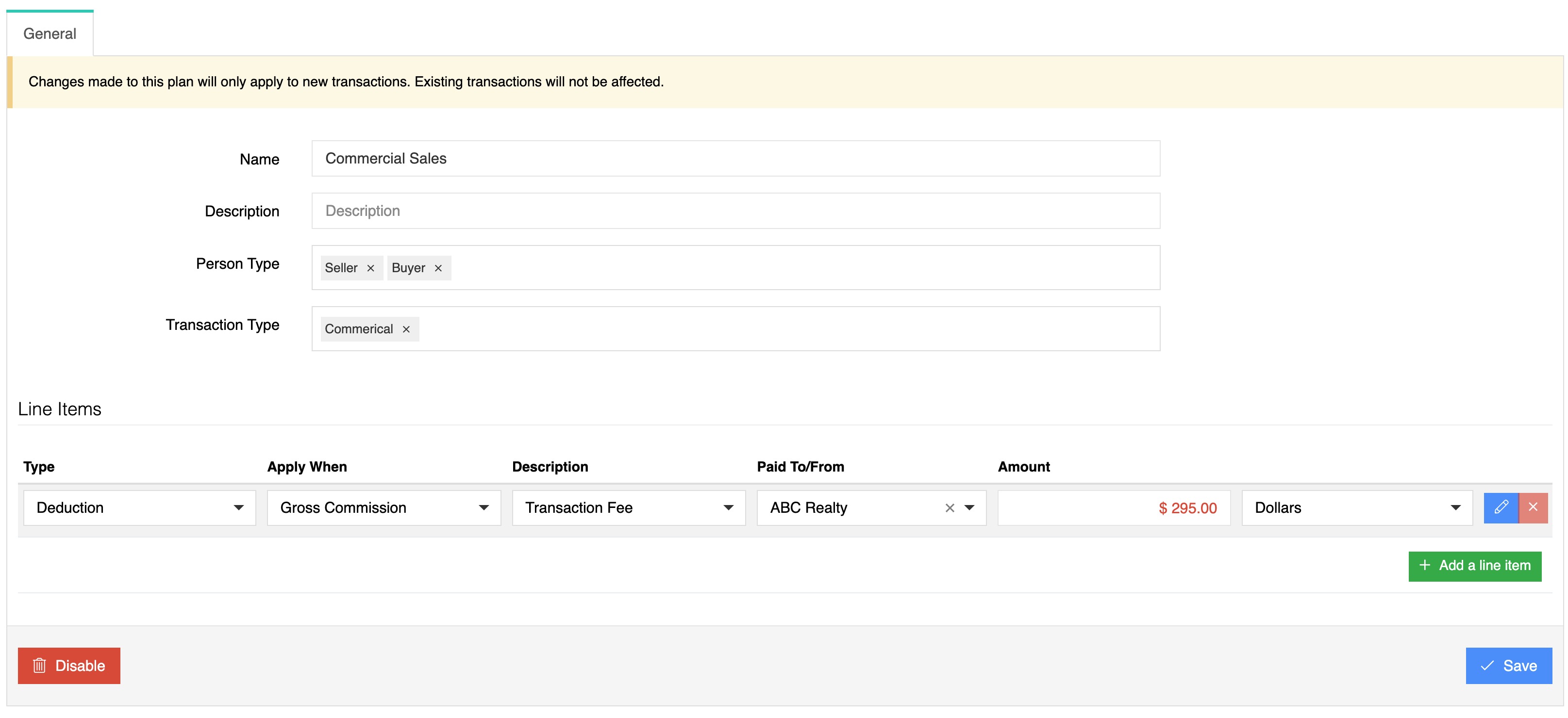Click the trash icon on Disable button
This screenshot has width=1568, height=718.
pyautogui.click(x=40, y=665)
